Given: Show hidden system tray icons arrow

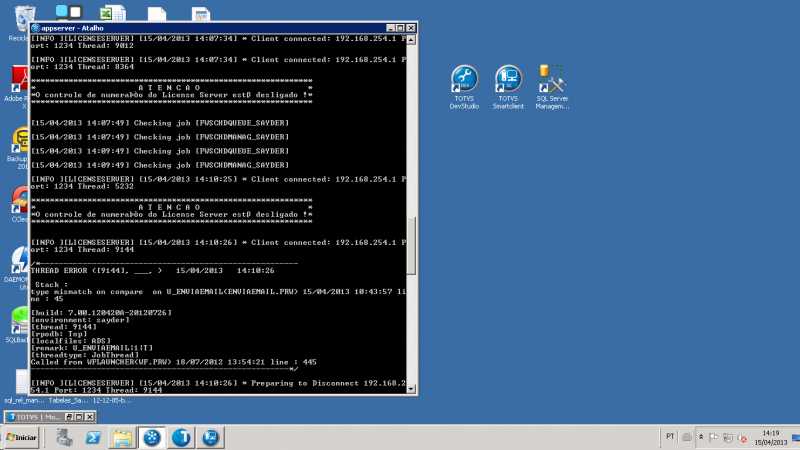Looking at the screenshot, I should click(x=701, y=437).
